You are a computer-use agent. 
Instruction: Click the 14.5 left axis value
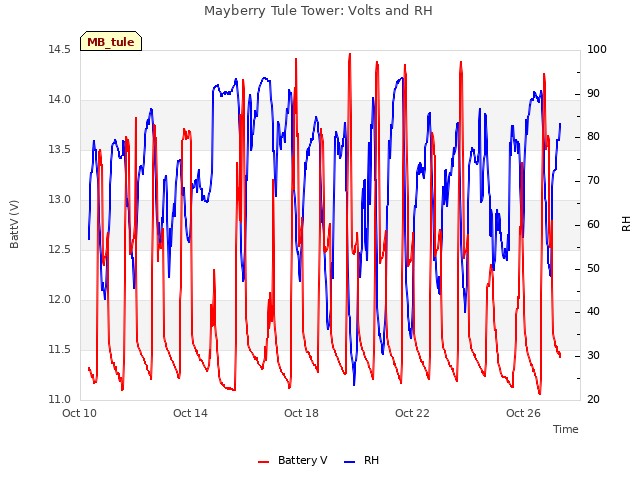click(x=59, y=49)
